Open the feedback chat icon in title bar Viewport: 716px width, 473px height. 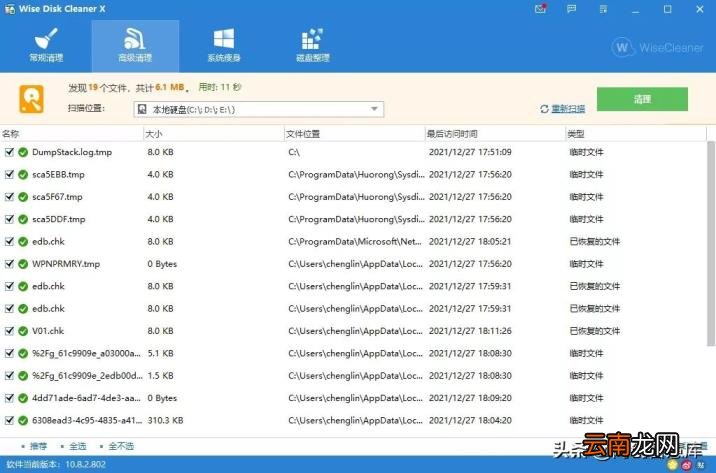coord(571,9)
